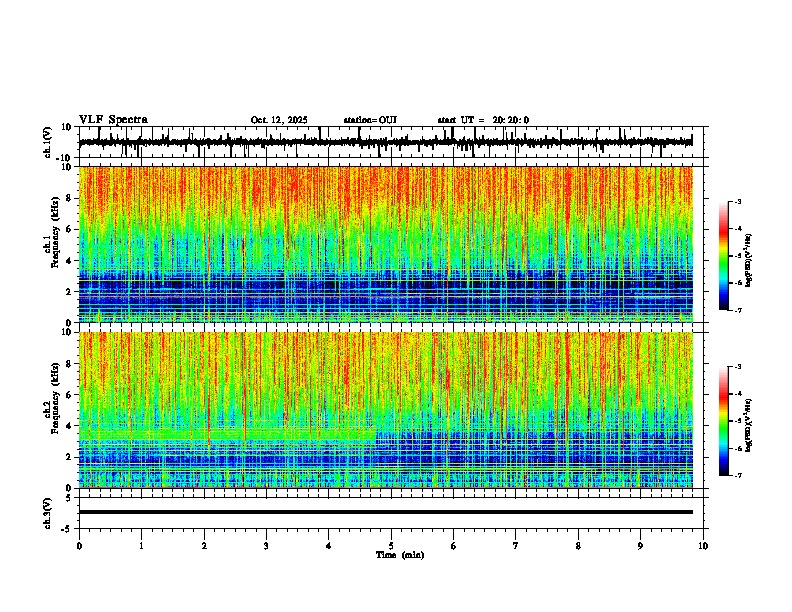Click time axis tick label "6"
The width and height of the screenshot is (792, 612).
(x=454, y=546)
